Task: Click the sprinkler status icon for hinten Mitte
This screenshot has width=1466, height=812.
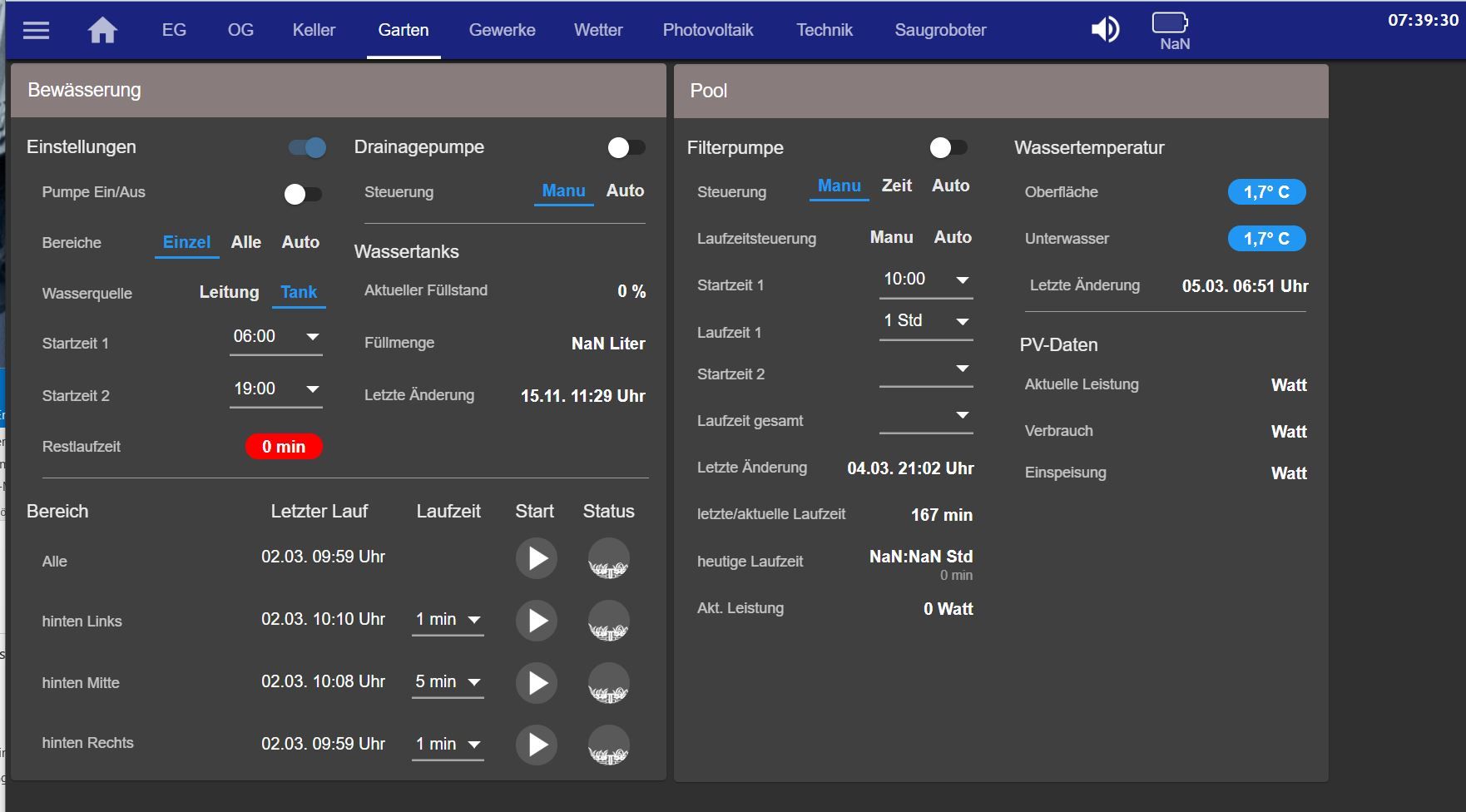Action: tap(609, 683)
